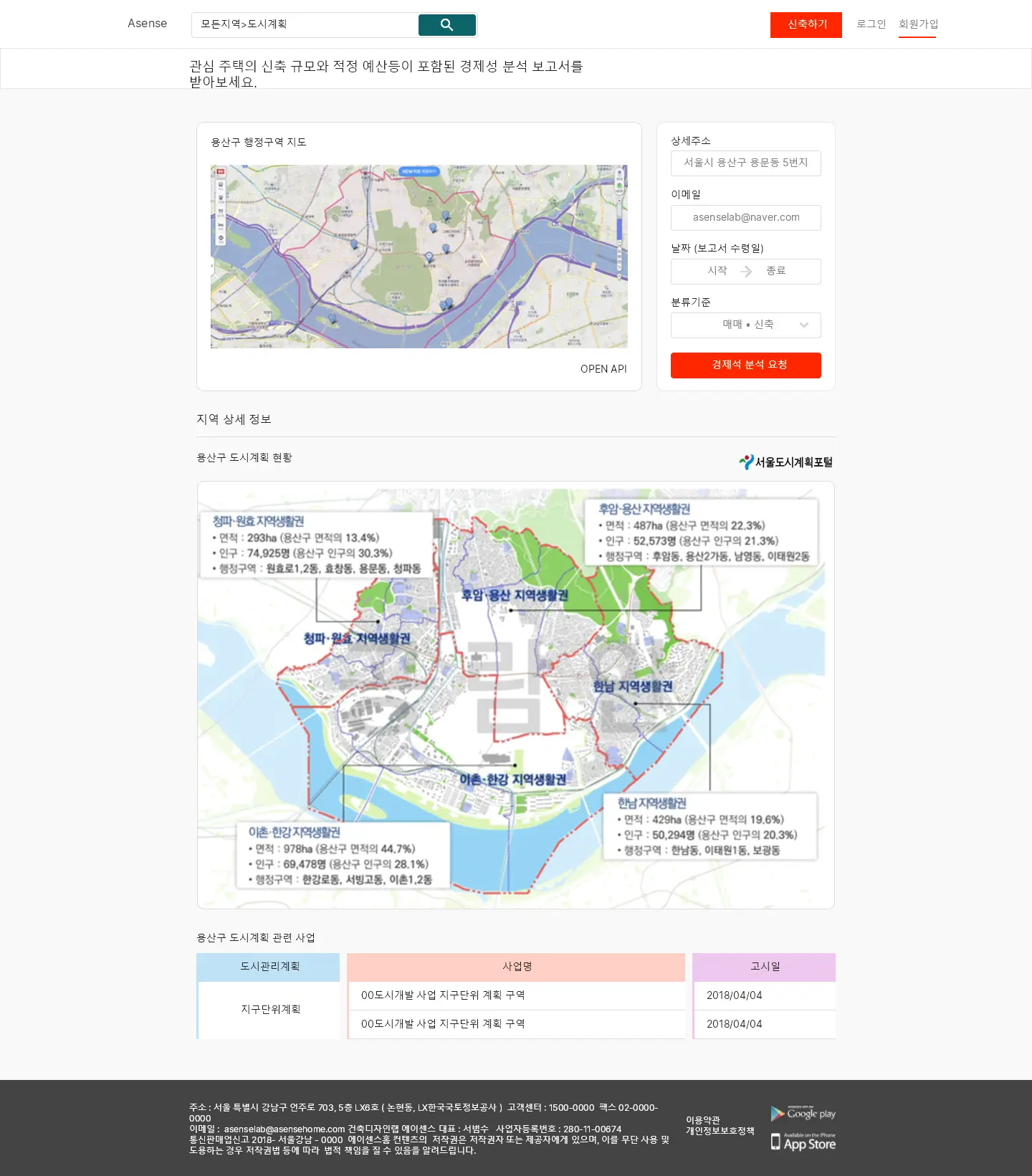
Task: Click the dropdown chevron for 분류기준
Action: click(x=804, y=325)
